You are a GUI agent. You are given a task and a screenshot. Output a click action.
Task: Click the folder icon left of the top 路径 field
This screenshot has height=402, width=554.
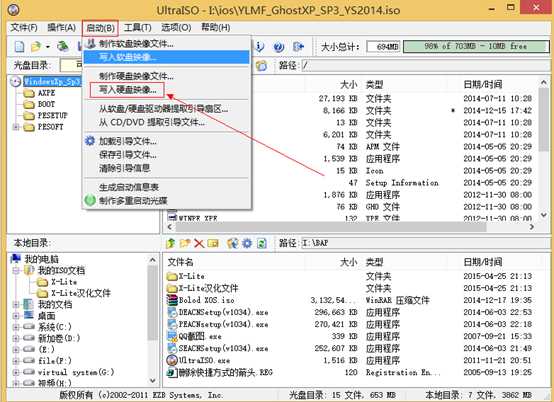261,66
